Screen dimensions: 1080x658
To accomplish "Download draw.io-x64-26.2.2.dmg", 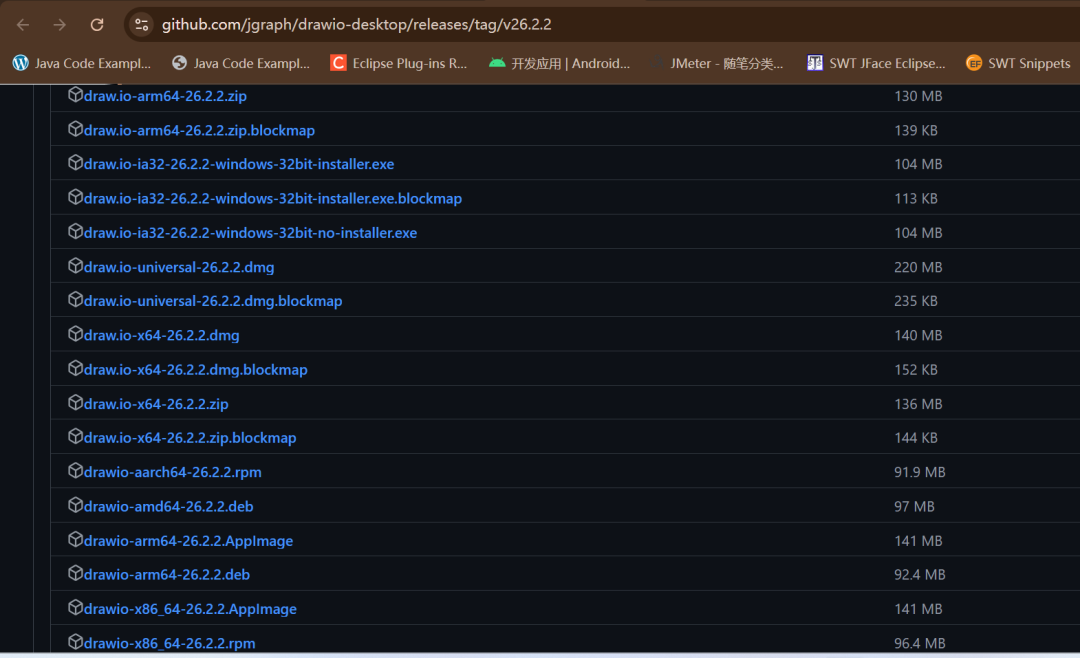I will coord(161,336).
